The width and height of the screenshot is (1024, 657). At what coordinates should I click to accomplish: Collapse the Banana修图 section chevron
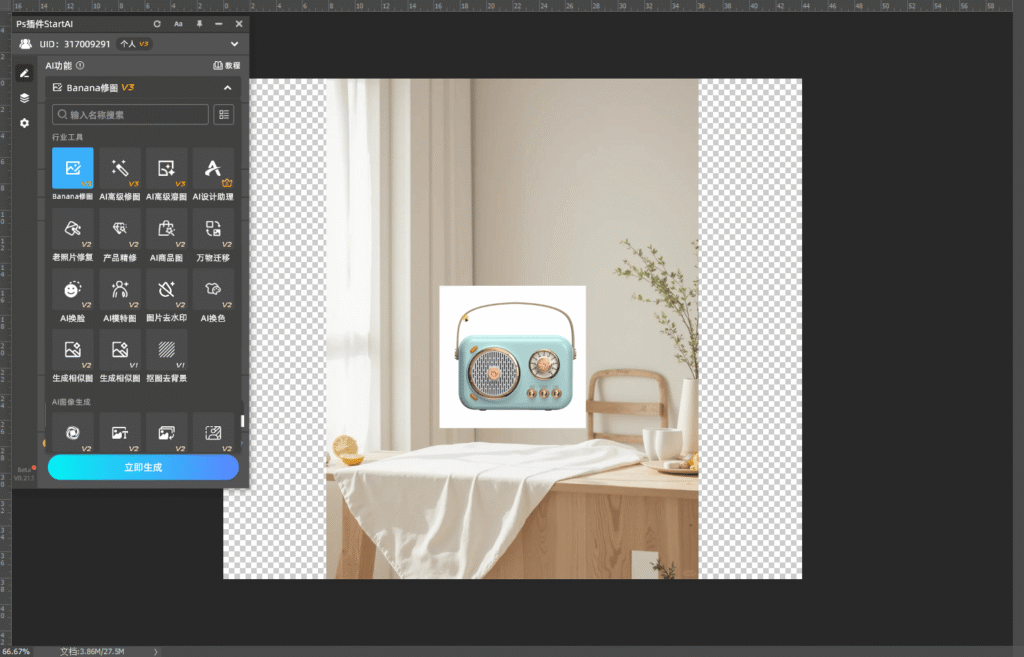coord(227,88)
